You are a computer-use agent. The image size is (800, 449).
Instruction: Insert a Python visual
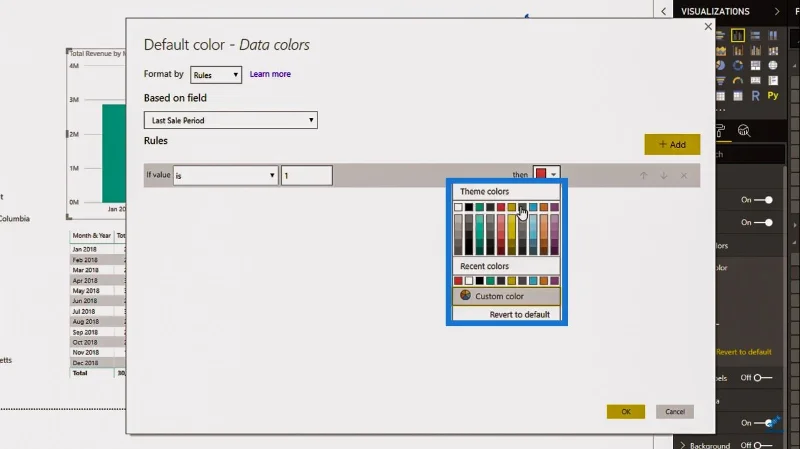[x=773, y=95]
